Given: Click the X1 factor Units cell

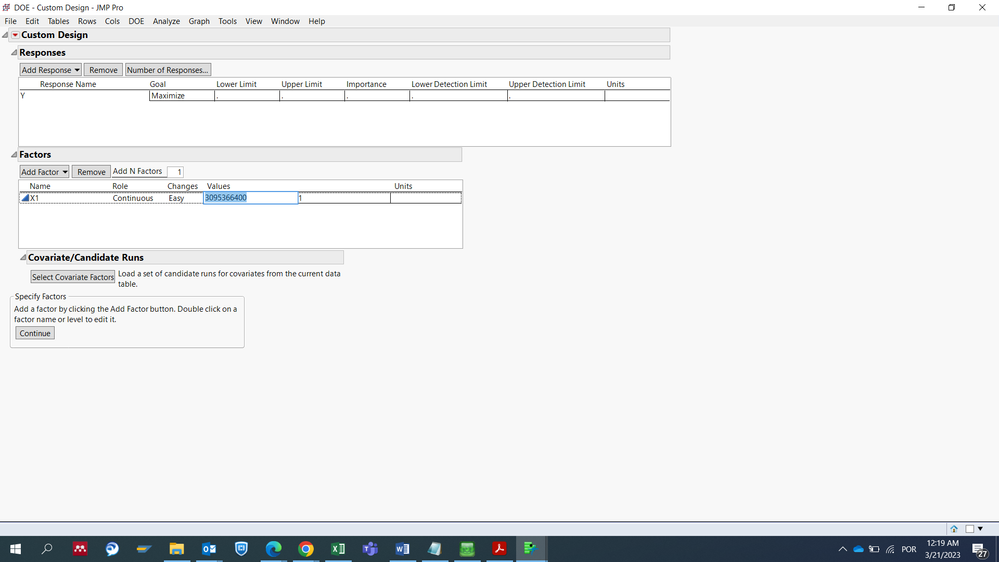Looking at the screenshot, I should pos(426,198).
